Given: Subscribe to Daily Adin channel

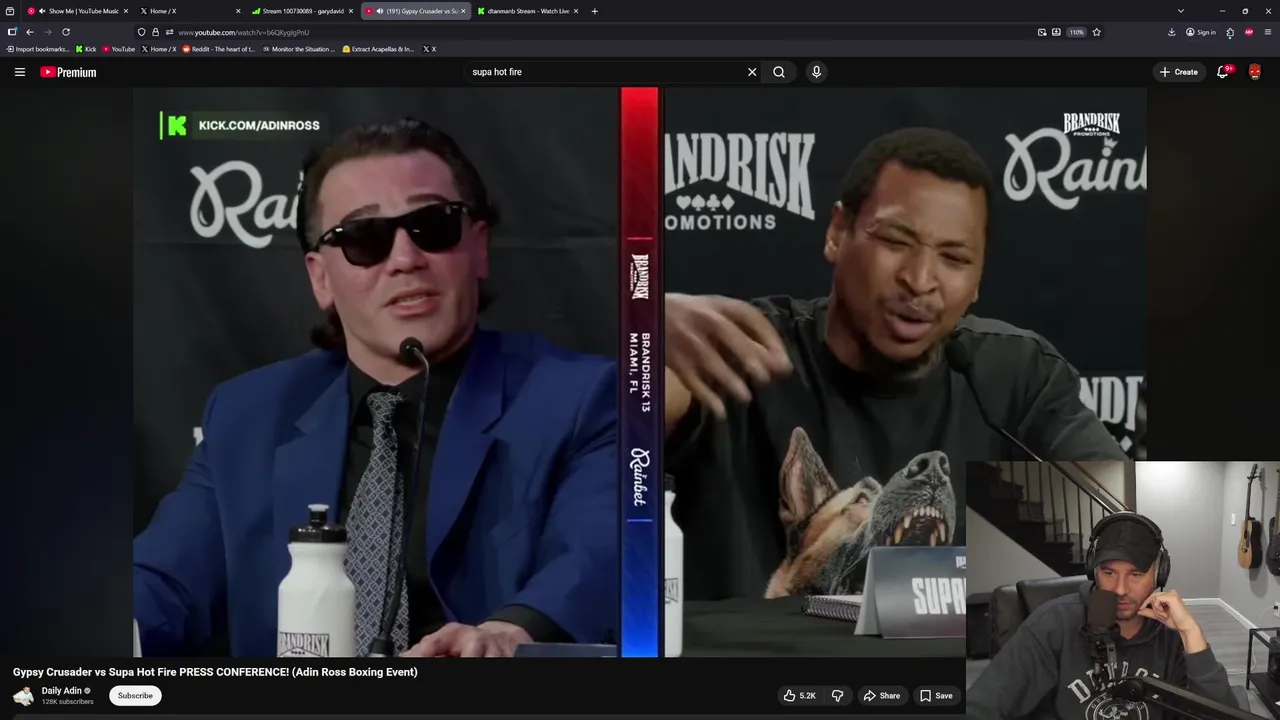Looking at the screenshot, I should 135,695.
